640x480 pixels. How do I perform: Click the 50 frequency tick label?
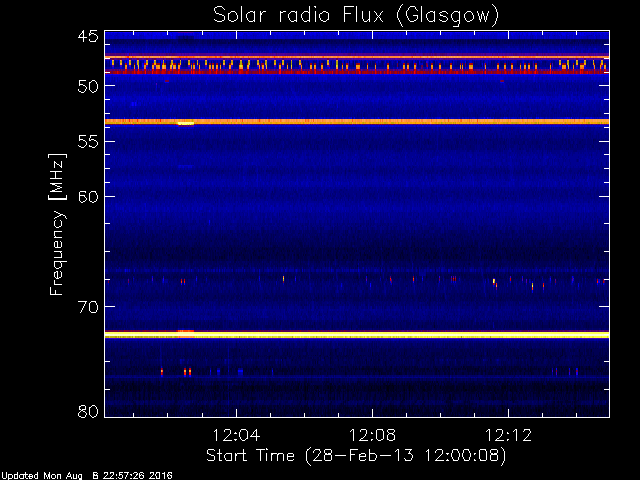pos(88,86)
